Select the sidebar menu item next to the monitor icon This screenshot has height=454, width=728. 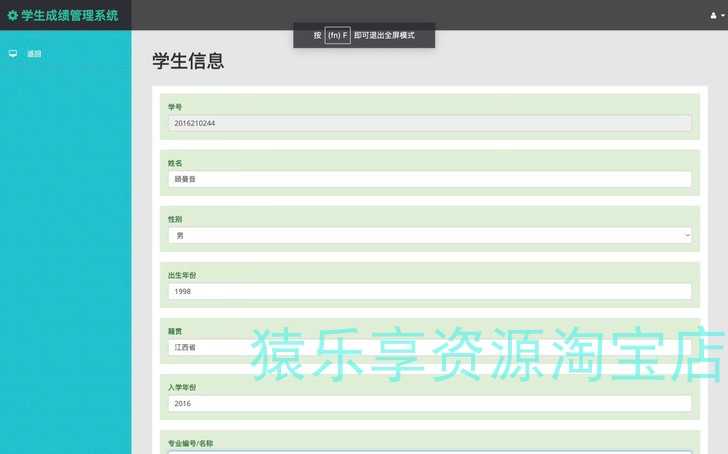34,54
